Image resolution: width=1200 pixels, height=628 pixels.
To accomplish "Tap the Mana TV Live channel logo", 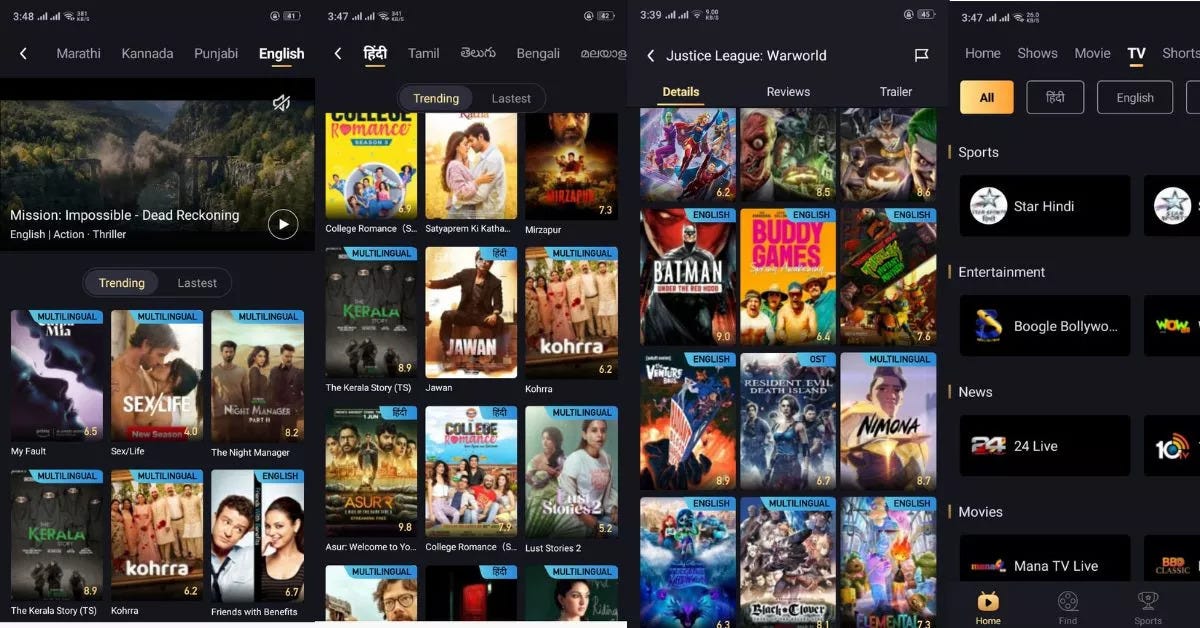I will (988, 566).
